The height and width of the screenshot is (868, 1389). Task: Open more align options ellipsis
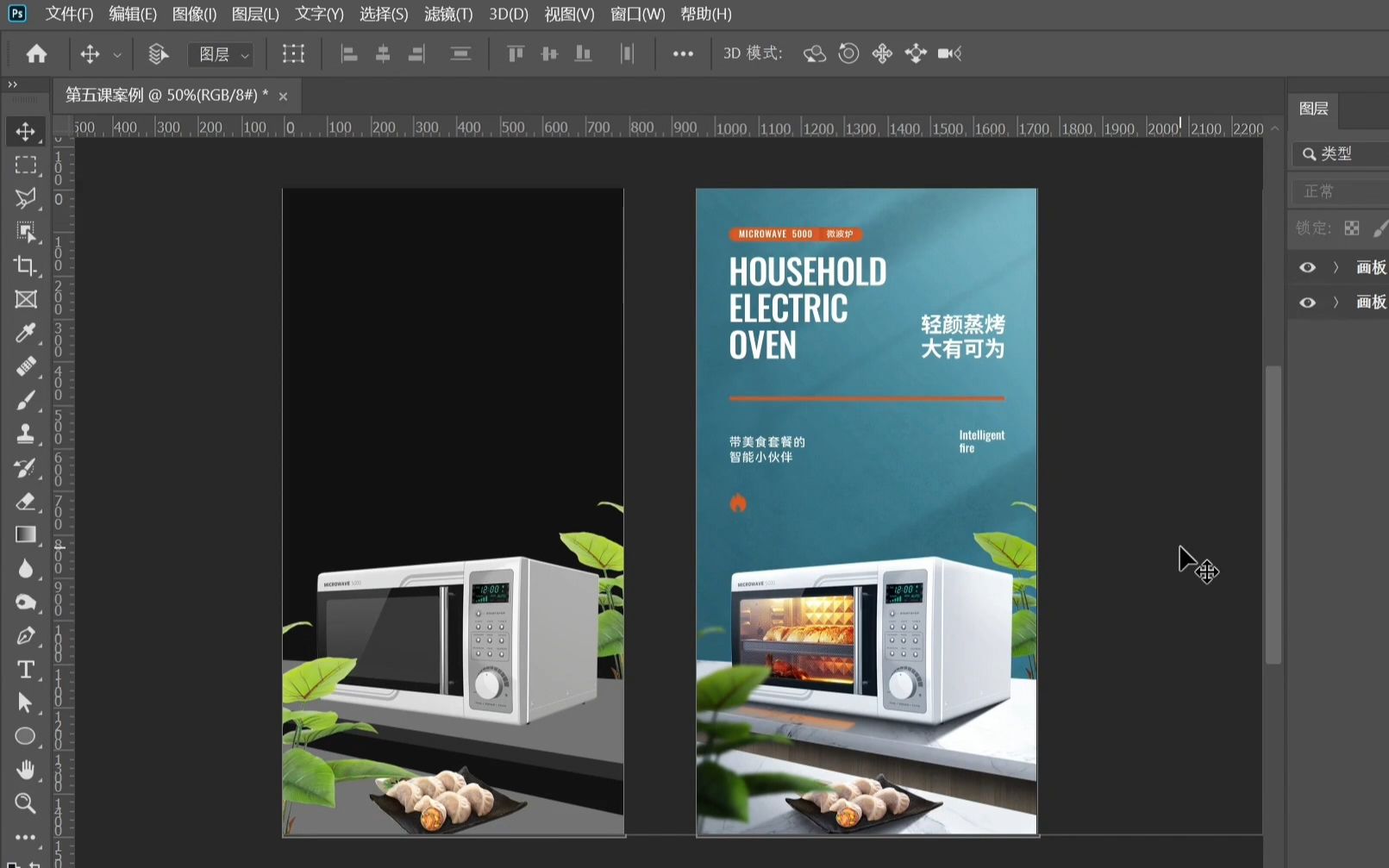683,53
